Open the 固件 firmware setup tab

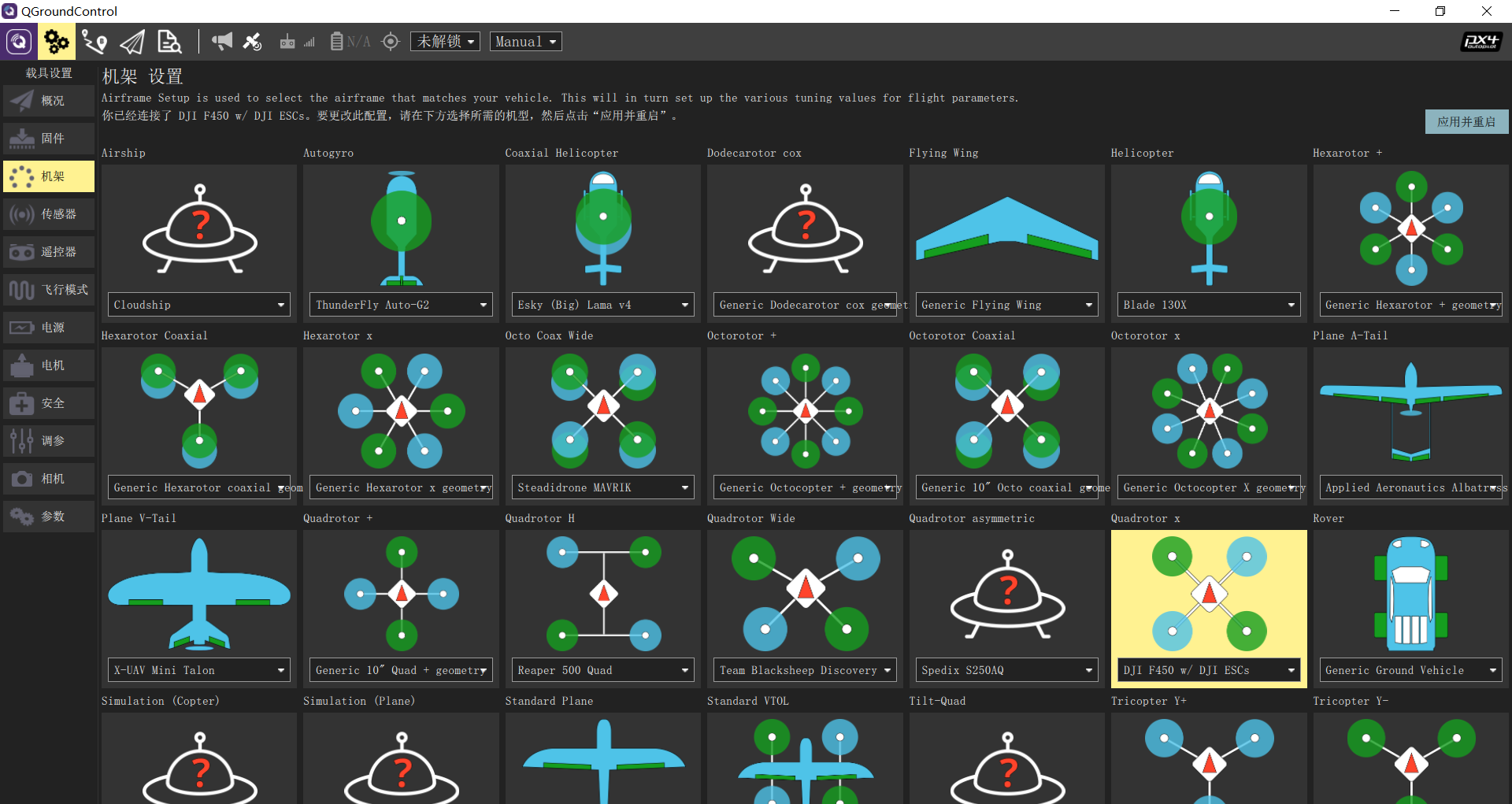pyautogui.click(x=49, y=139)
